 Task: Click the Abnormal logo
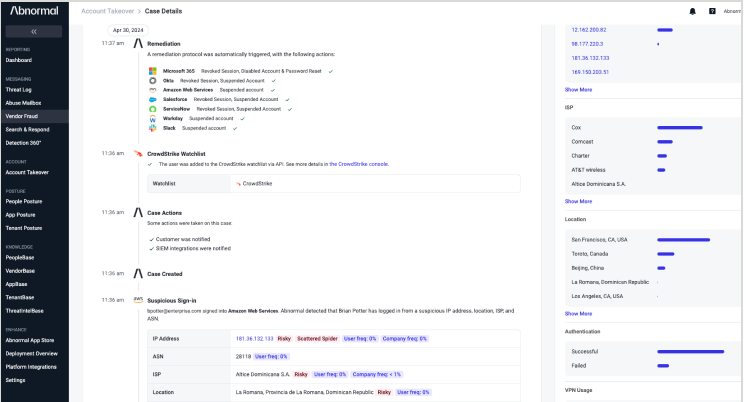tap(34, 10)
